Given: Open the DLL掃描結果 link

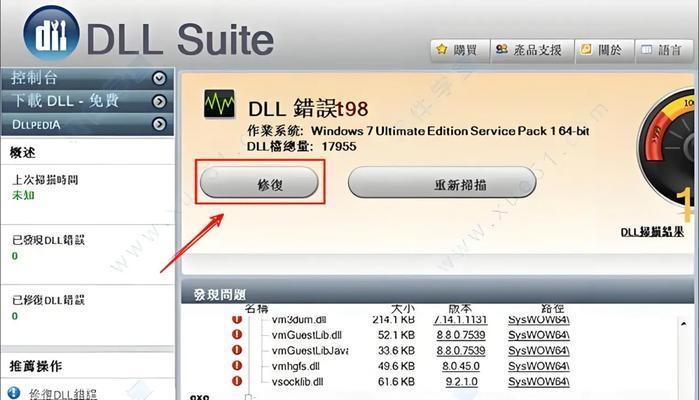Looking at the screenshot, I should pos(652,232).
